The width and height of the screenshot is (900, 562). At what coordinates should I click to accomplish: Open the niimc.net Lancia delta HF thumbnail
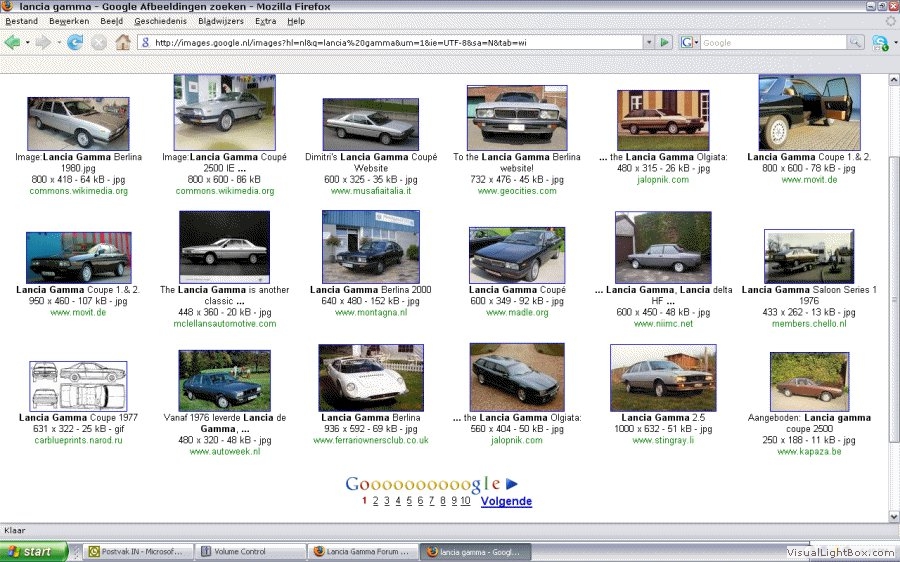pos(663,247)
